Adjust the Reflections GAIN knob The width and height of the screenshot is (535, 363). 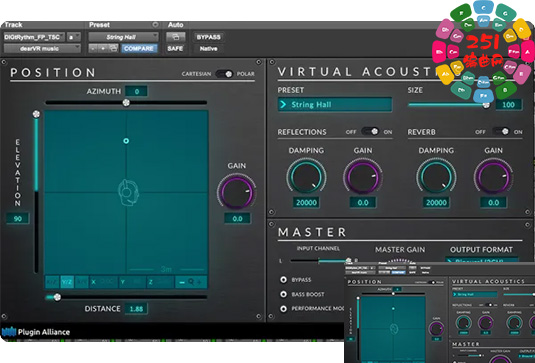pos(363,177)
